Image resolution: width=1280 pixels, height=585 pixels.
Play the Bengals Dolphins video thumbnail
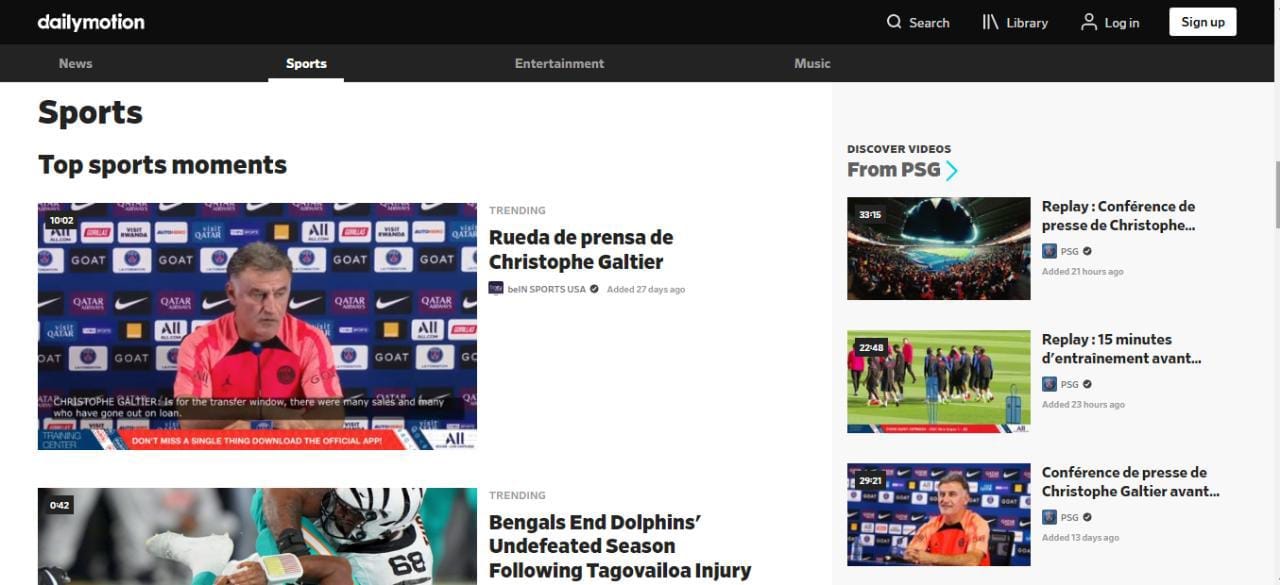[257, 536]
